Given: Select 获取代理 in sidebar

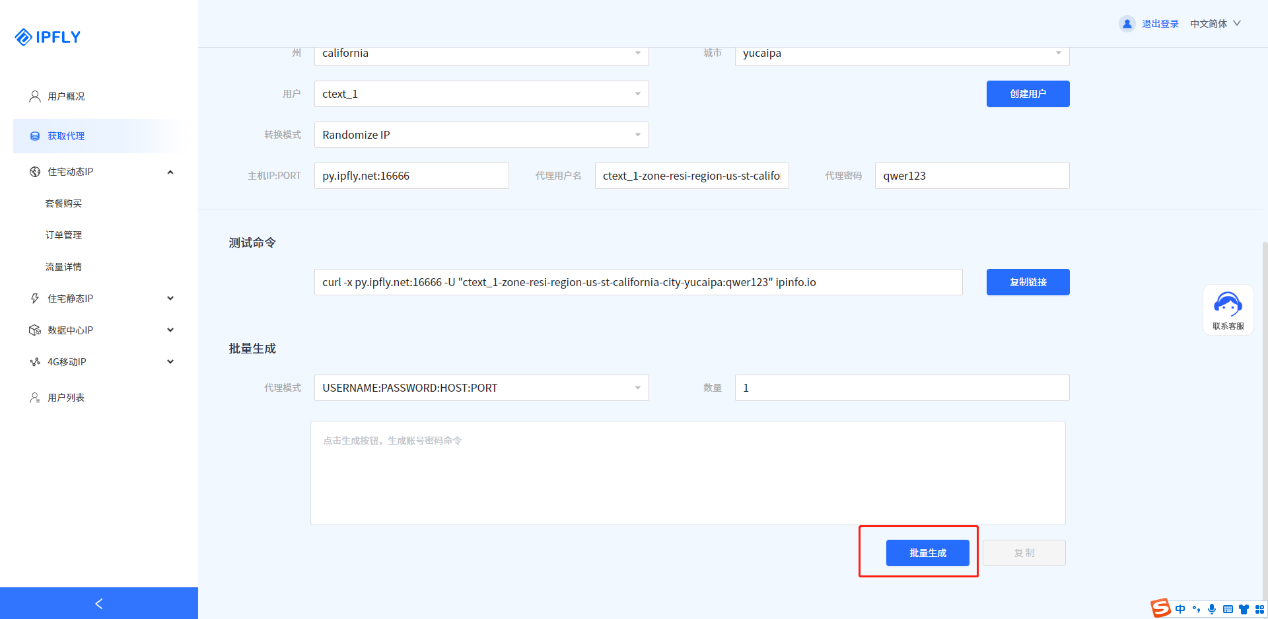Looking at the screenshot, I should 66,136.
